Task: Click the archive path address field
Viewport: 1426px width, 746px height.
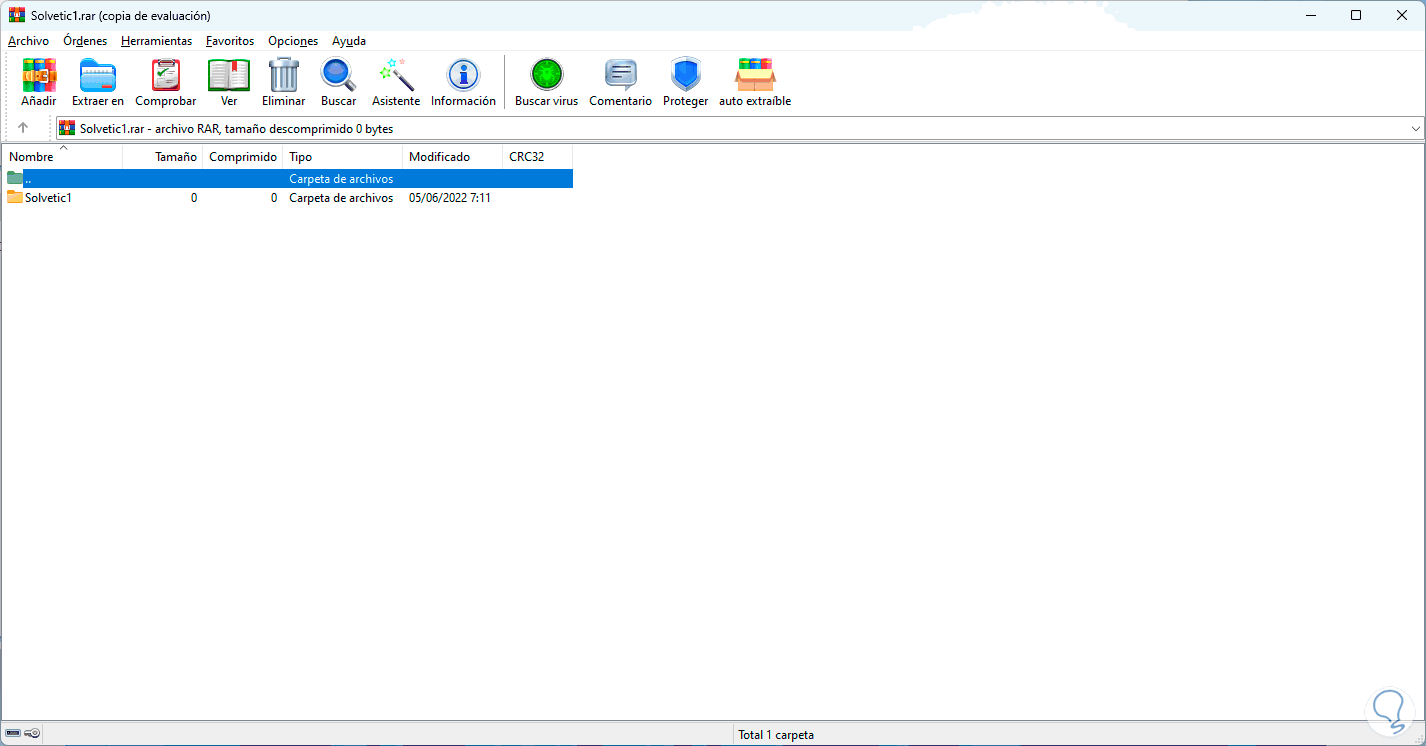Action: pos(740,128)
